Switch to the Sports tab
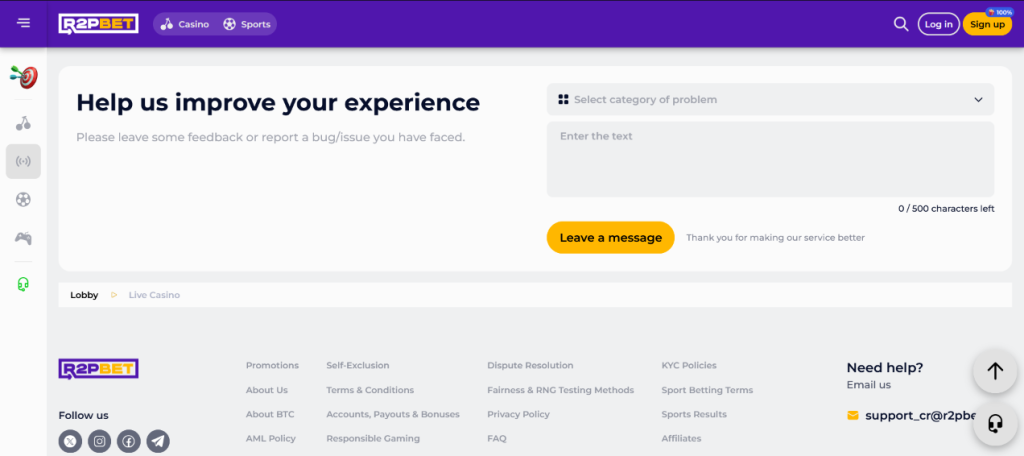 click(x=247, y=24)
